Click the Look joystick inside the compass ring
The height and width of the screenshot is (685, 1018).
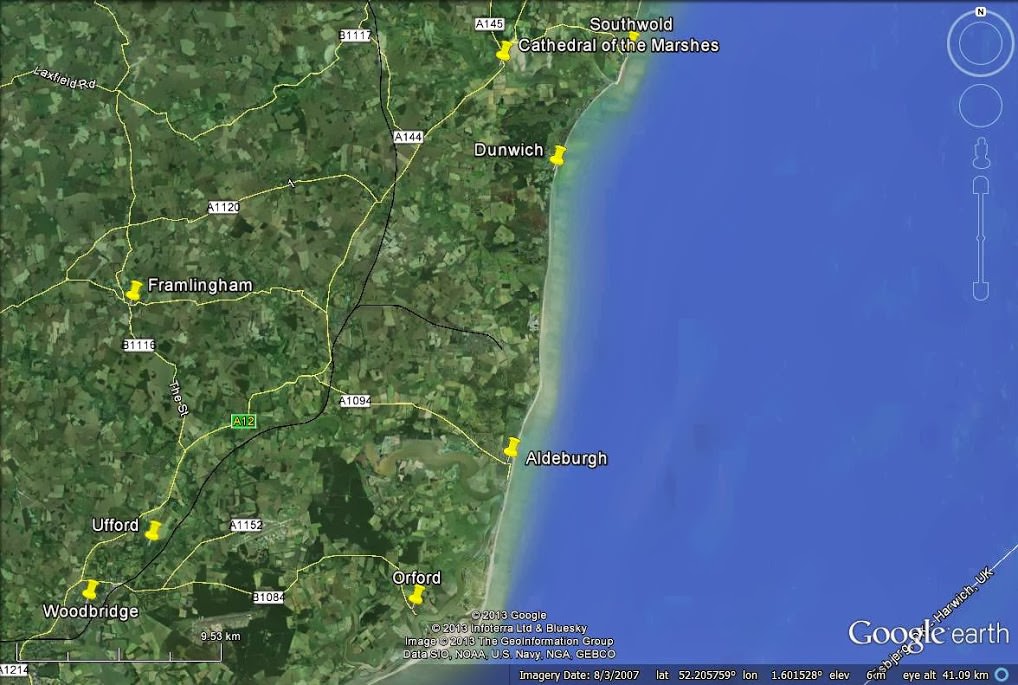tap(980, 44)
